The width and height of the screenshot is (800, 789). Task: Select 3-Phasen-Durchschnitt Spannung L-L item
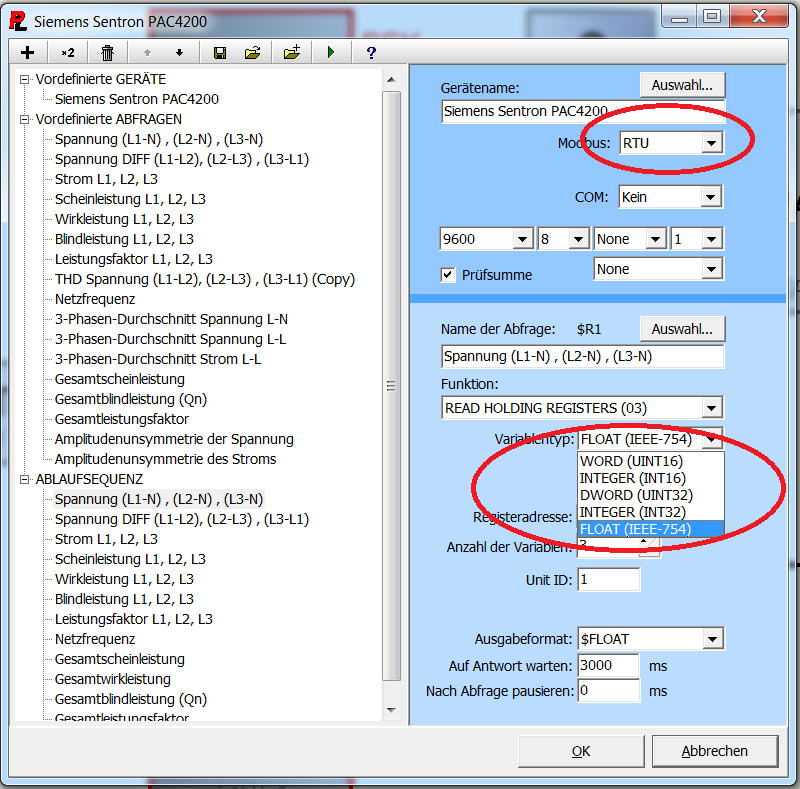[170, 339]
